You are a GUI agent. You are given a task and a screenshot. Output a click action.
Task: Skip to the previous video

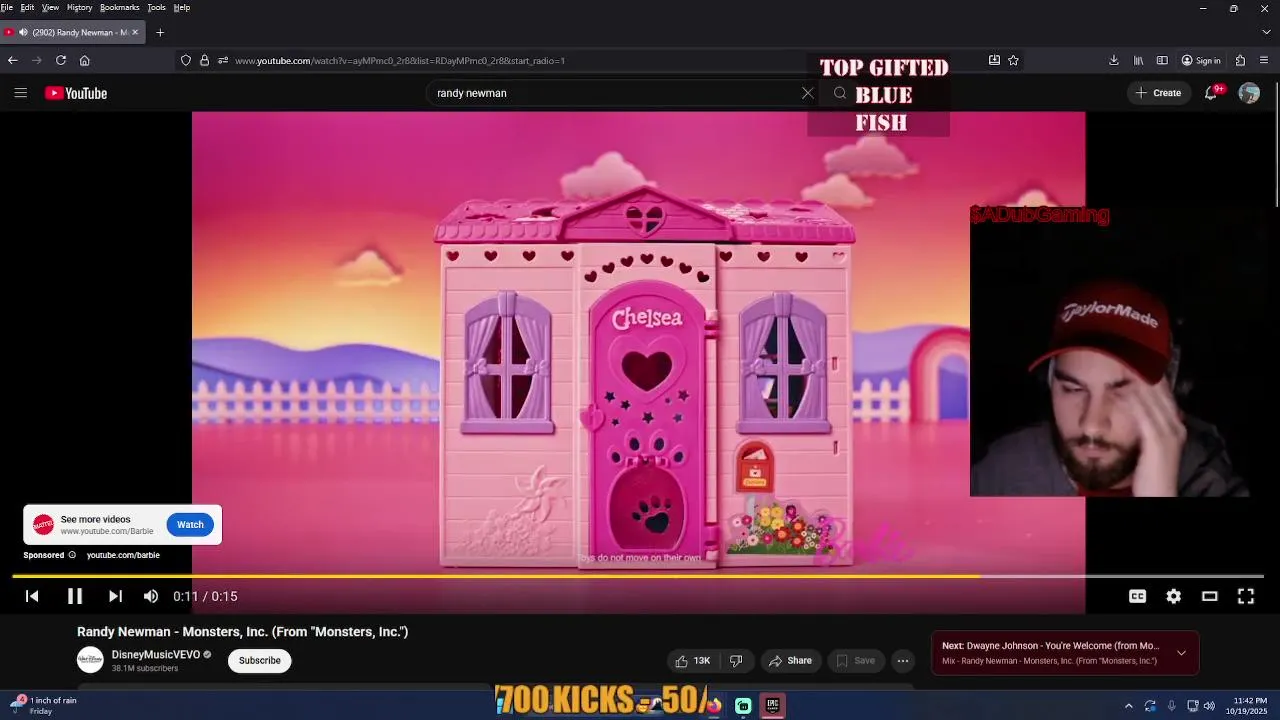32,596
